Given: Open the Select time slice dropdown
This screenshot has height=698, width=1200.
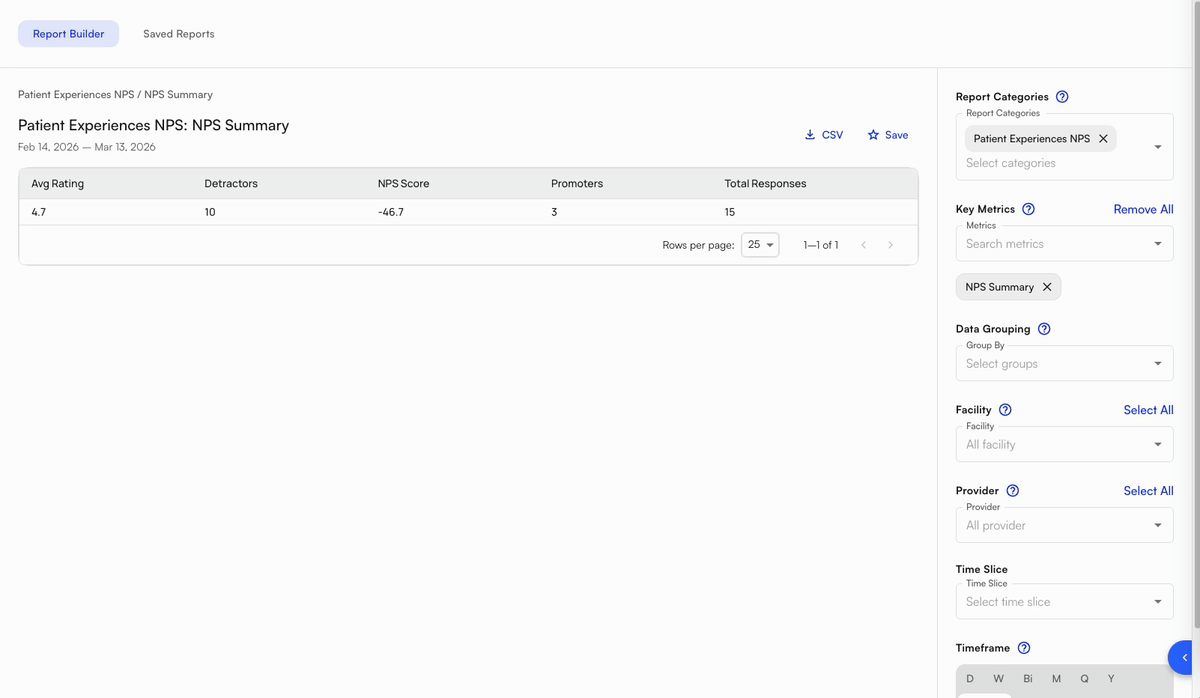Looking at the screenshot, I should click(1063, 601).
